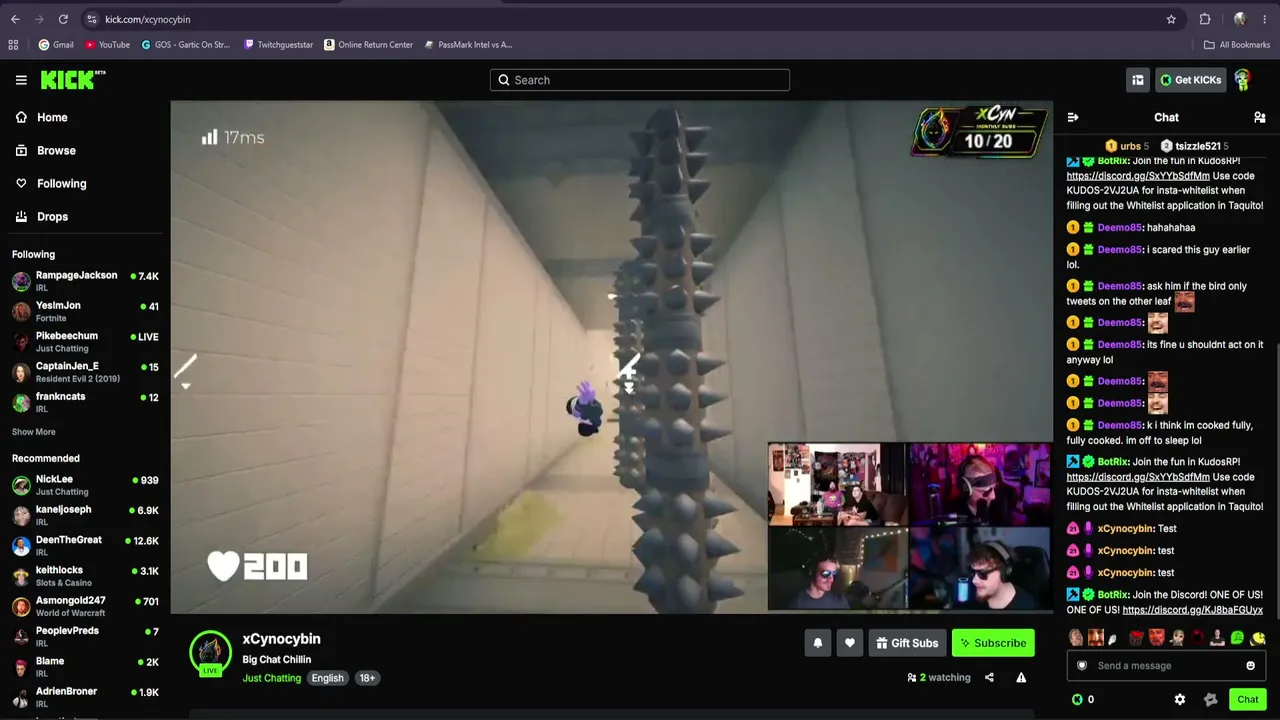1280x720 pixels.
Task: Open the Chrome apps grid
Action: [13, 44]
